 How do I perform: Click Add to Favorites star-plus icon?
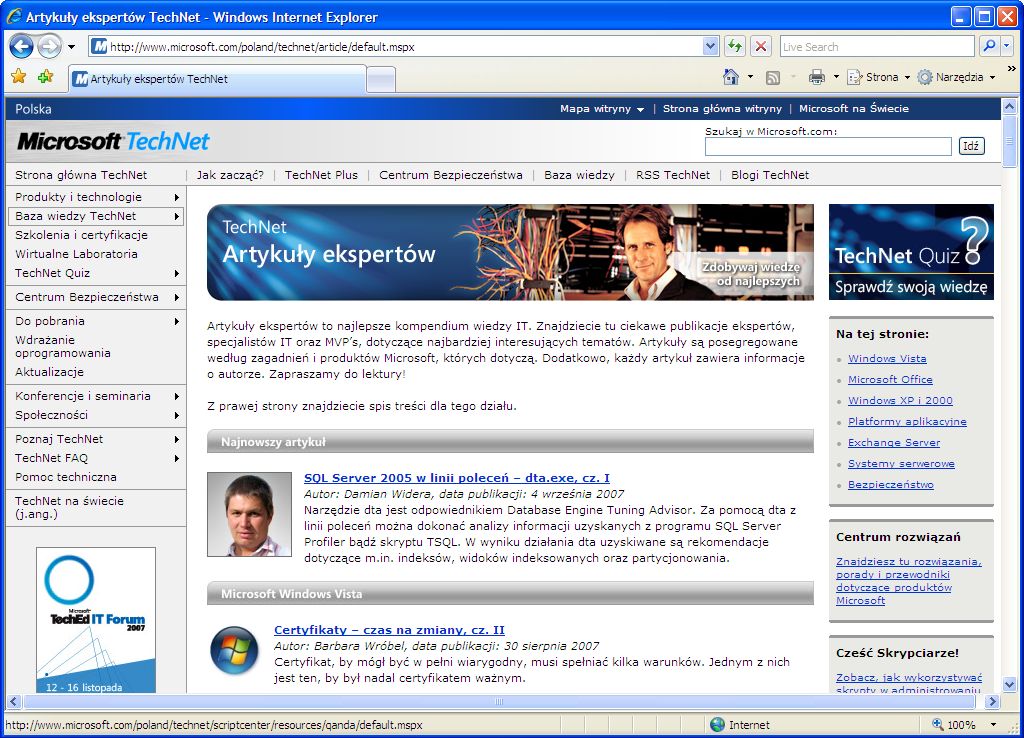tap(46, 77)
